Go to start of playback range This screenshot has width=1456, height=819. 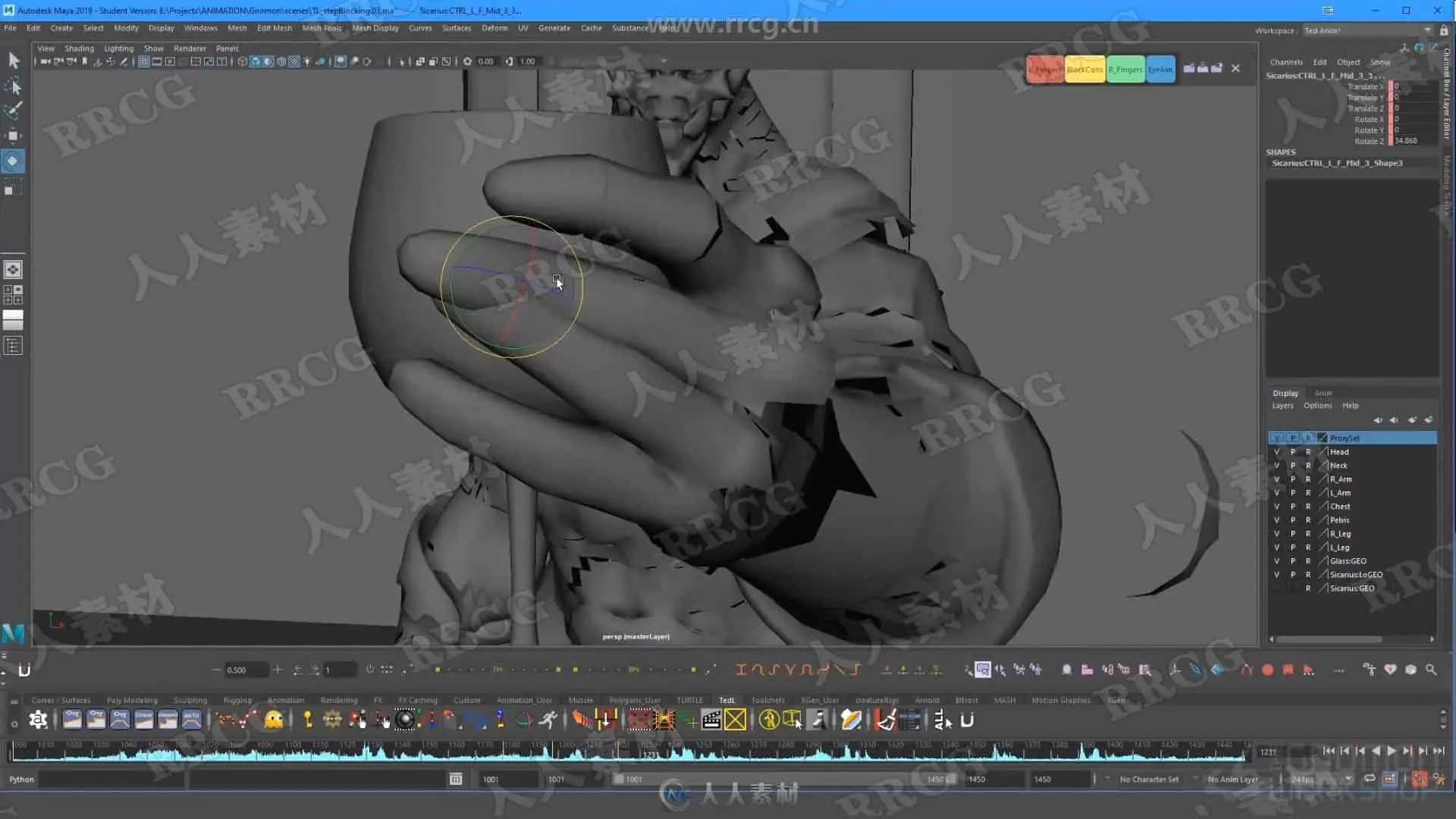(x=1329, y=751)
